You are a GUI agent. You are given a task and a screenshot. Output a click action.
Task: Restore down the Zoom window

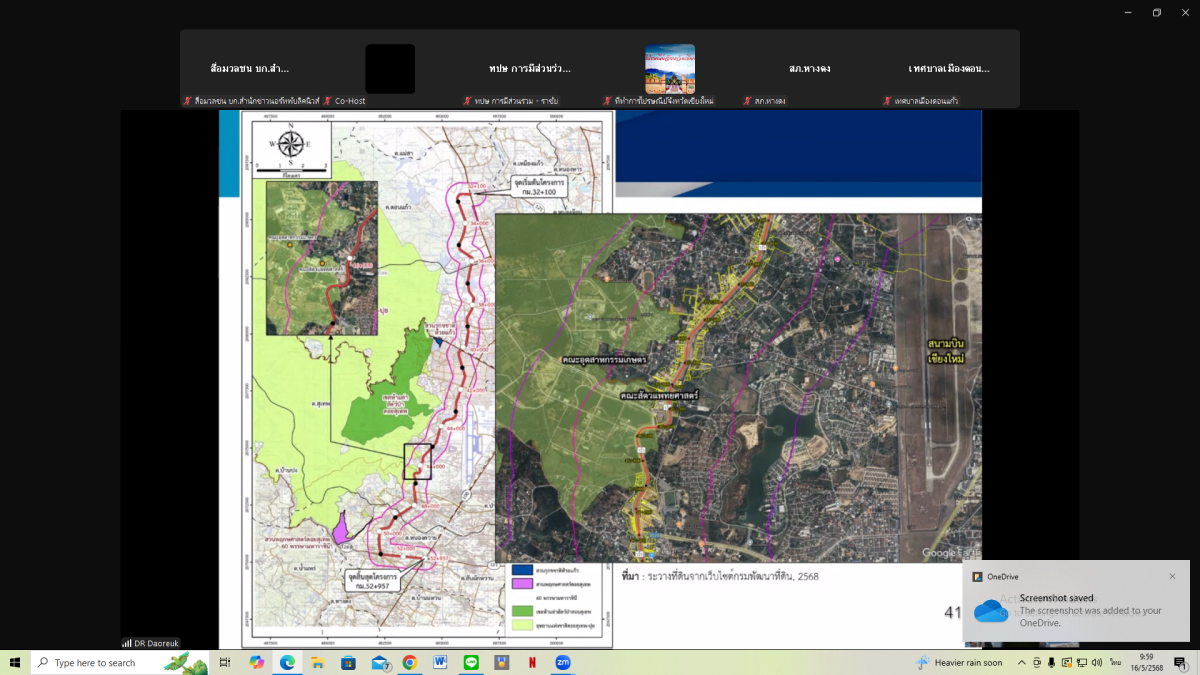pos(1156,12)
